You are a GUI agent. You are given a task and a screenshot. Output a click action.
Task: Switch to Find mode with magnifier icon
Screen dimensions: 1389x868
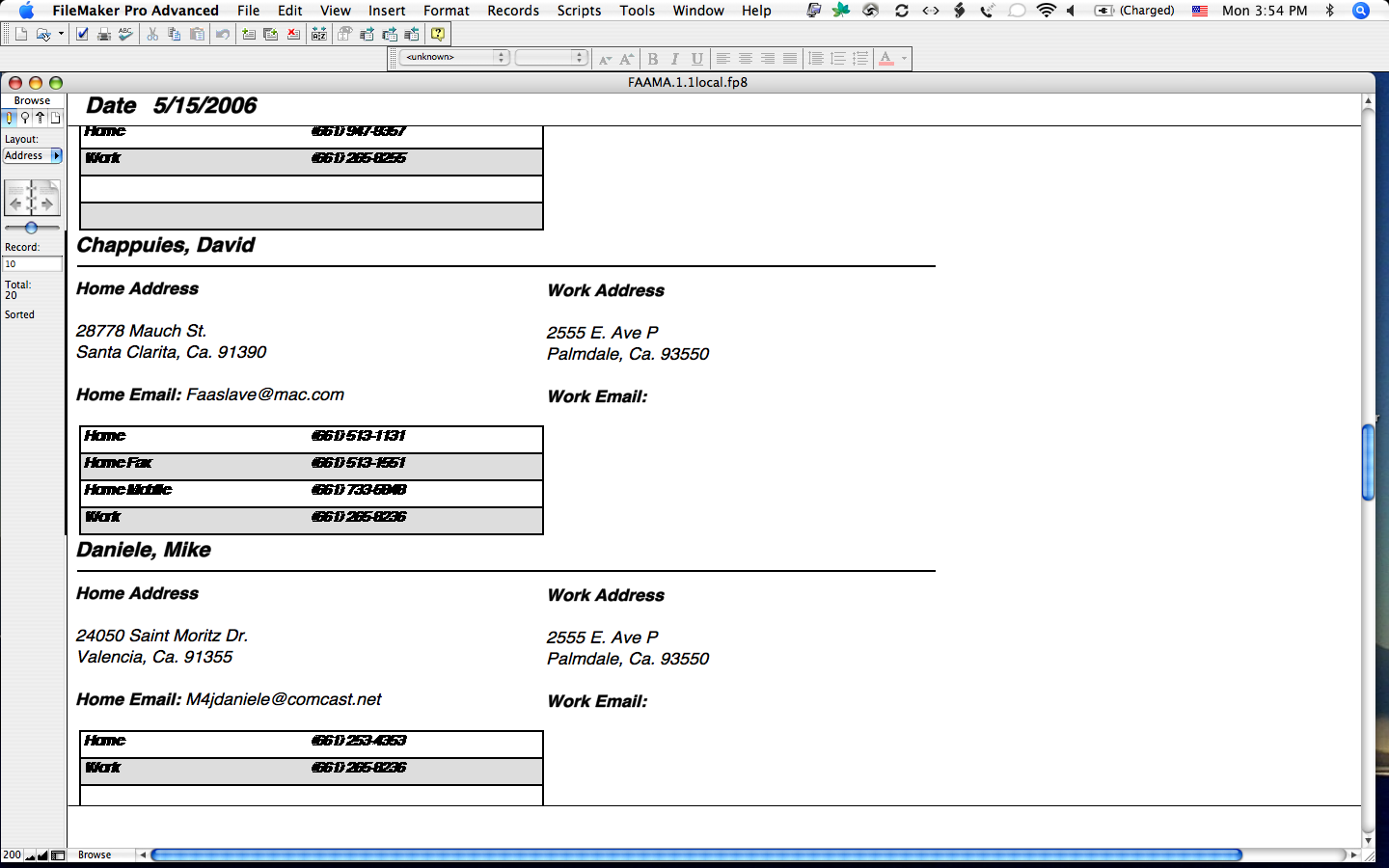25,118
